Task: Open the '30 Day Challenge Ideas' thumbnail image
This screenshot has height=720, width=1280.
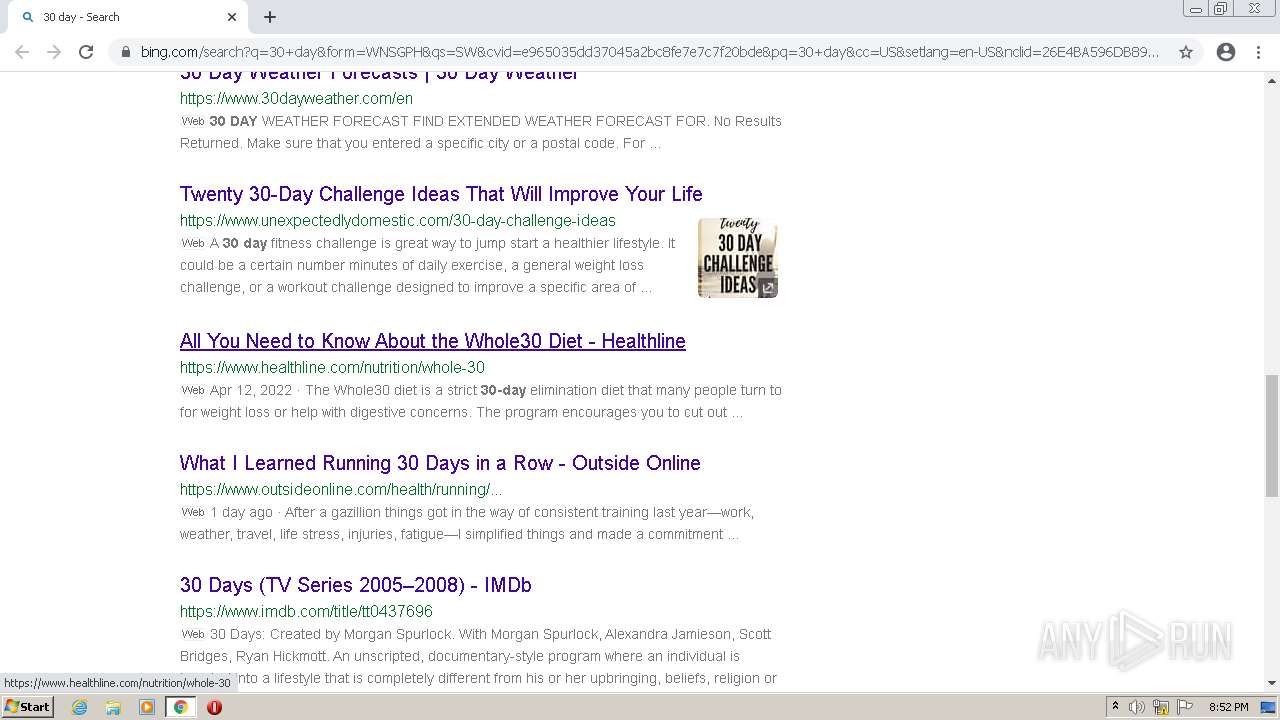Action: coord(738,258)
